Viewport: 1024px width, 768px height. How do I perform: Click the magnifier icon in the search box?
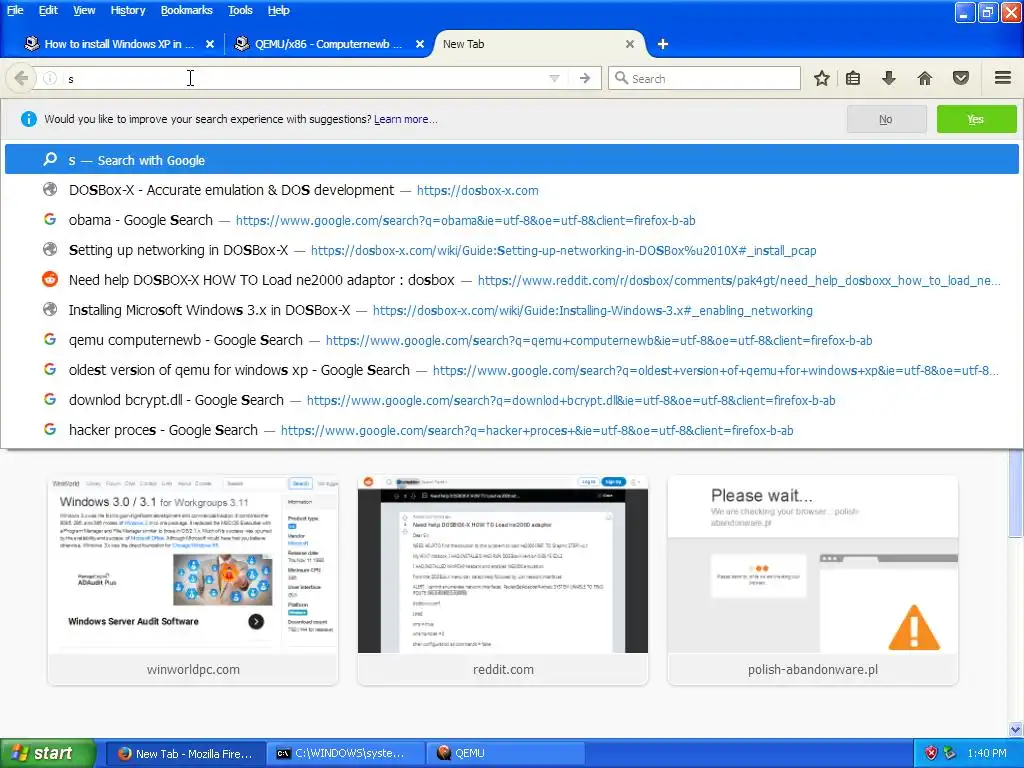pyautogui.click(x=621, y=78)
